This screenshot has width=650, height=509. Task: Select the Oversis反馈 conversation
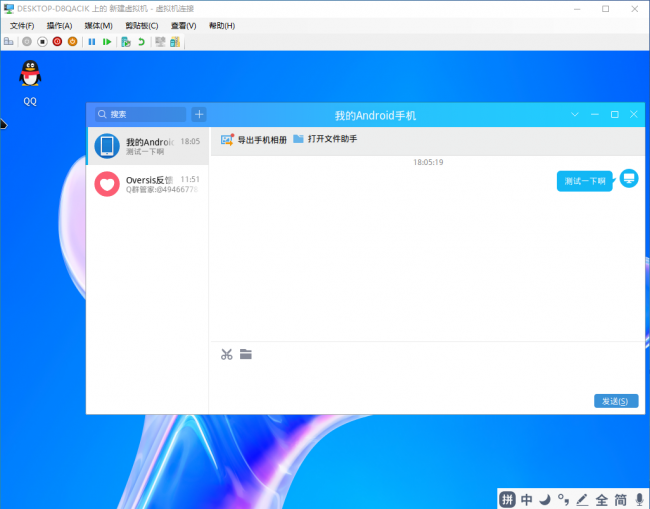[x=148, y=184]
